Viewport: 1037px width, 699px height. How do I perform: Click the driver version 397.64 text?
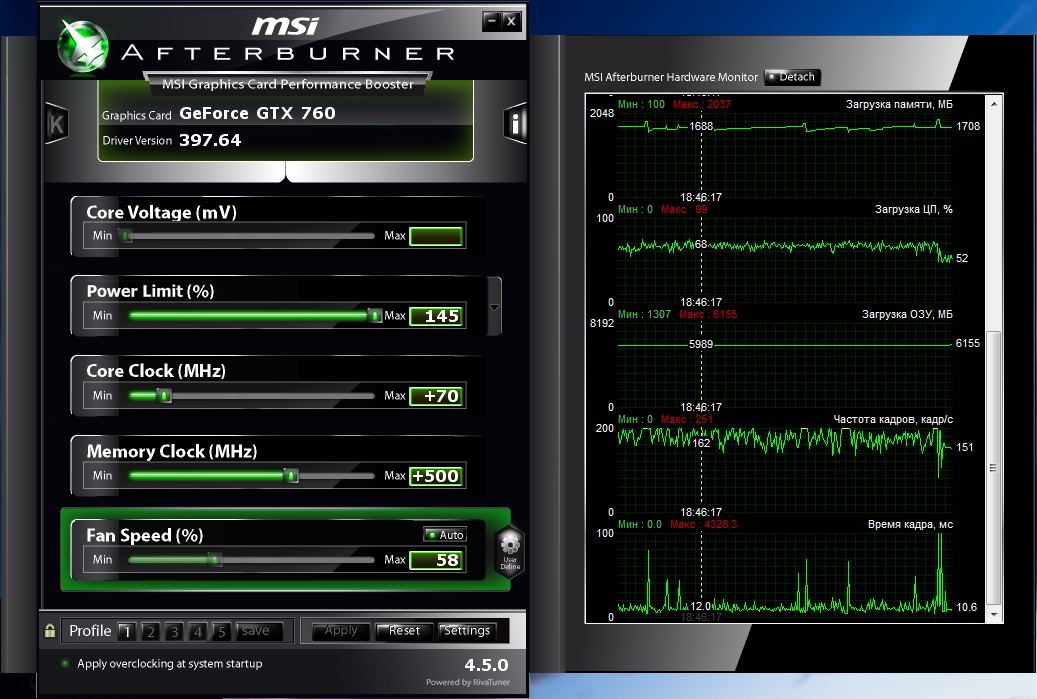(x=210, y=140)
